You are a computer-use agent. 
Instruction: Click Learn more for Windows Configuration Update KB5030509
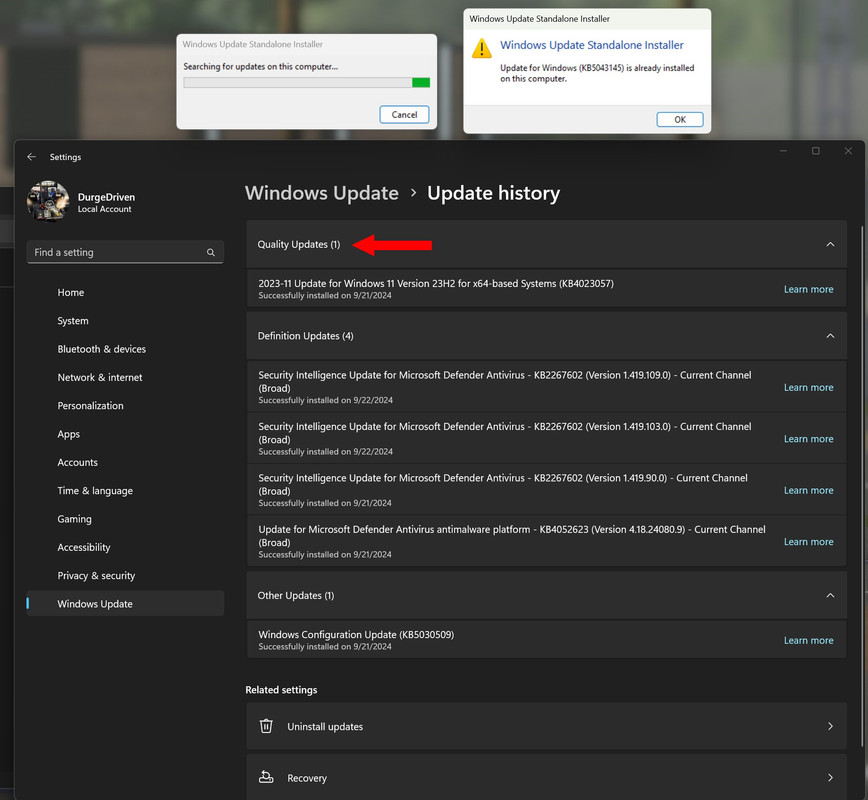click(808, 640)
